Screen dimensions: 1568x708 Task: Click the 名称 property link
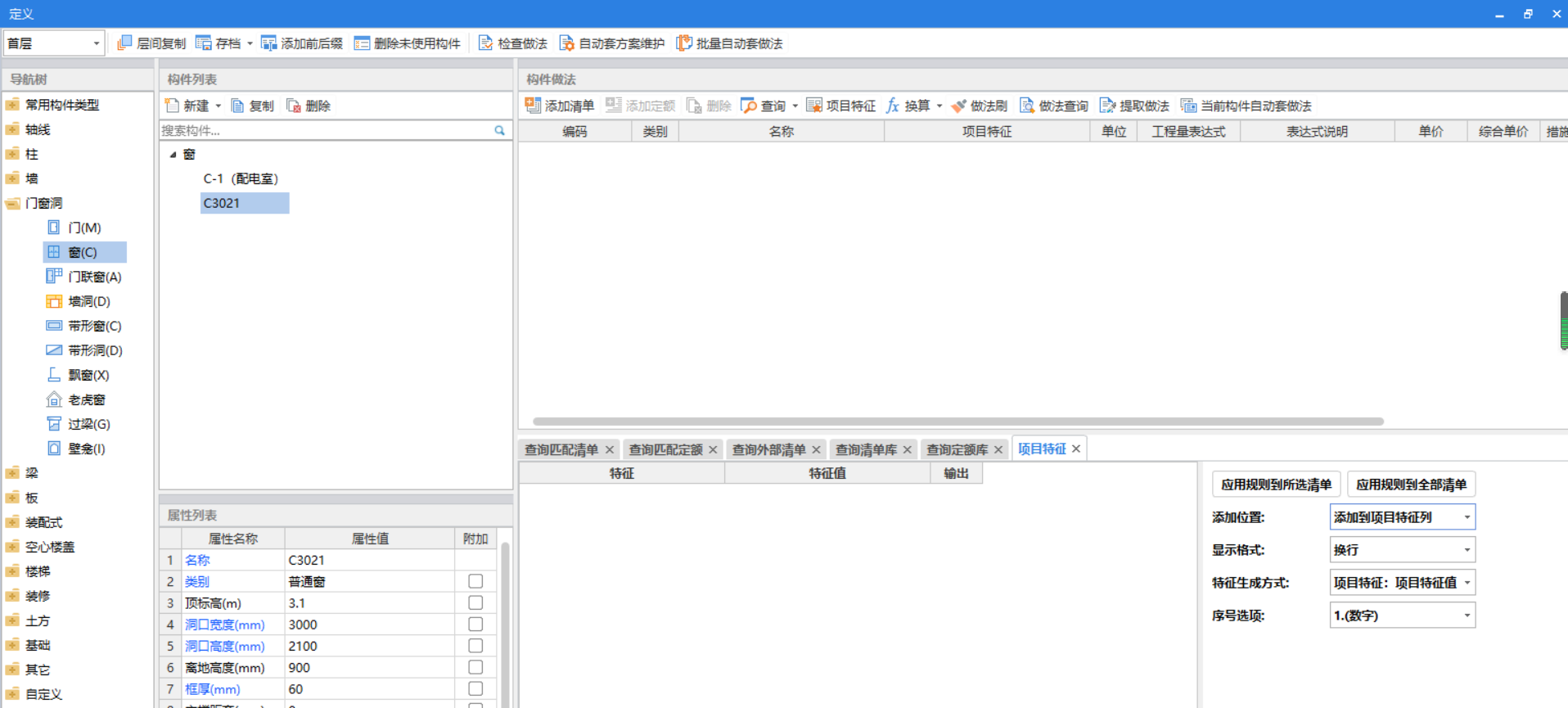[x=197, y=560]
